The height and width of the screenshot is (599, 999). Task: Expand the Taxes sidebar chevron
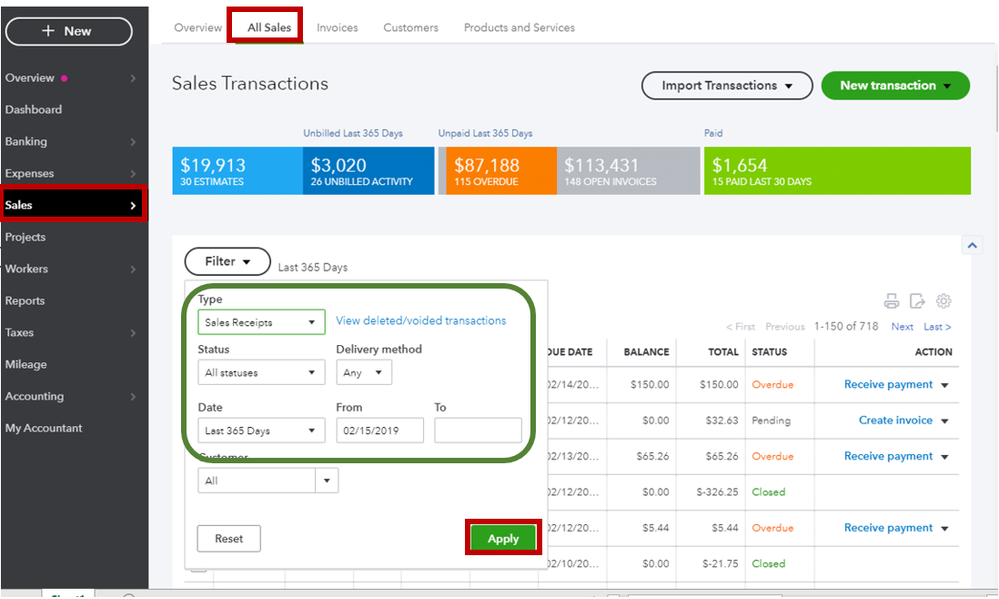pos(133,333)
